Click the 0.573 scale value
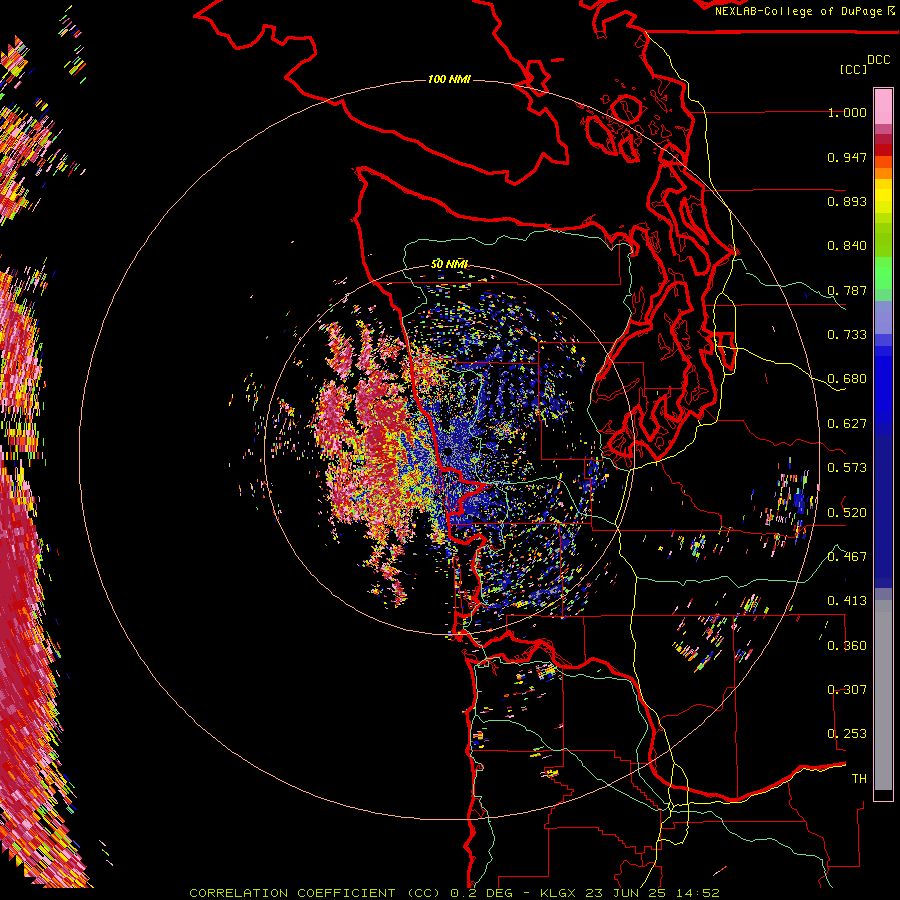 (847, 468)
